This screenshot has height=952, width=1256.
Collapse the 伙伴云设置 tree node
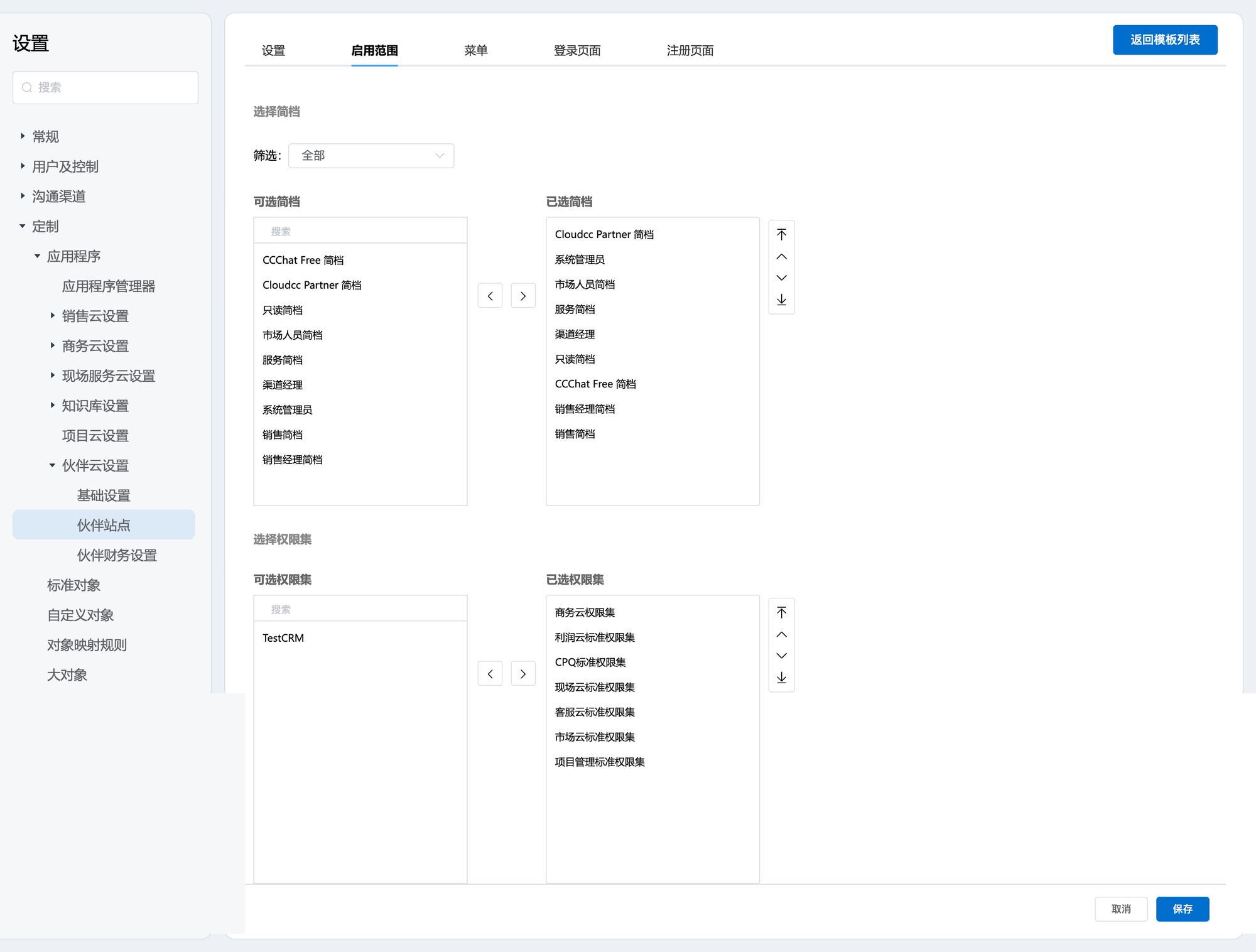point(52,465)
